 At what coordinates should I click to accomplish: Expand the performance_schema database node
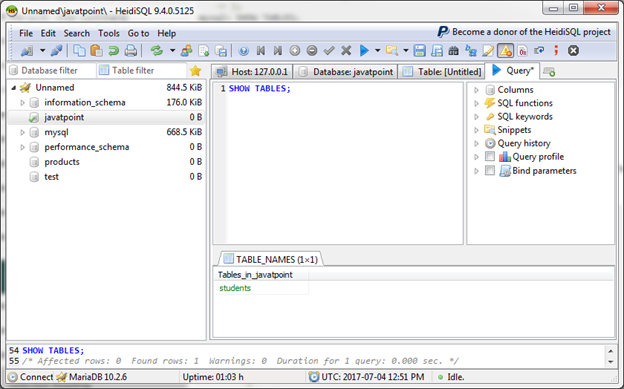[x=22, y=147]
